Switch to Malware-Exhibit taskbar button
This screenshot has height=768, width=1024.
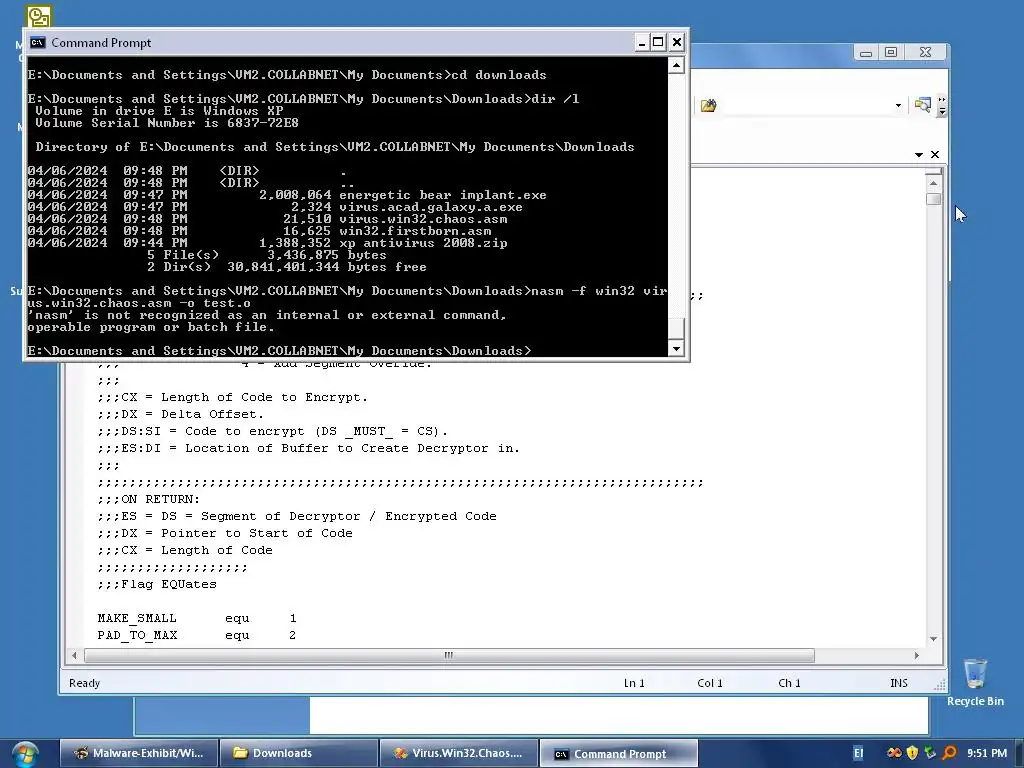click(138, 753)
